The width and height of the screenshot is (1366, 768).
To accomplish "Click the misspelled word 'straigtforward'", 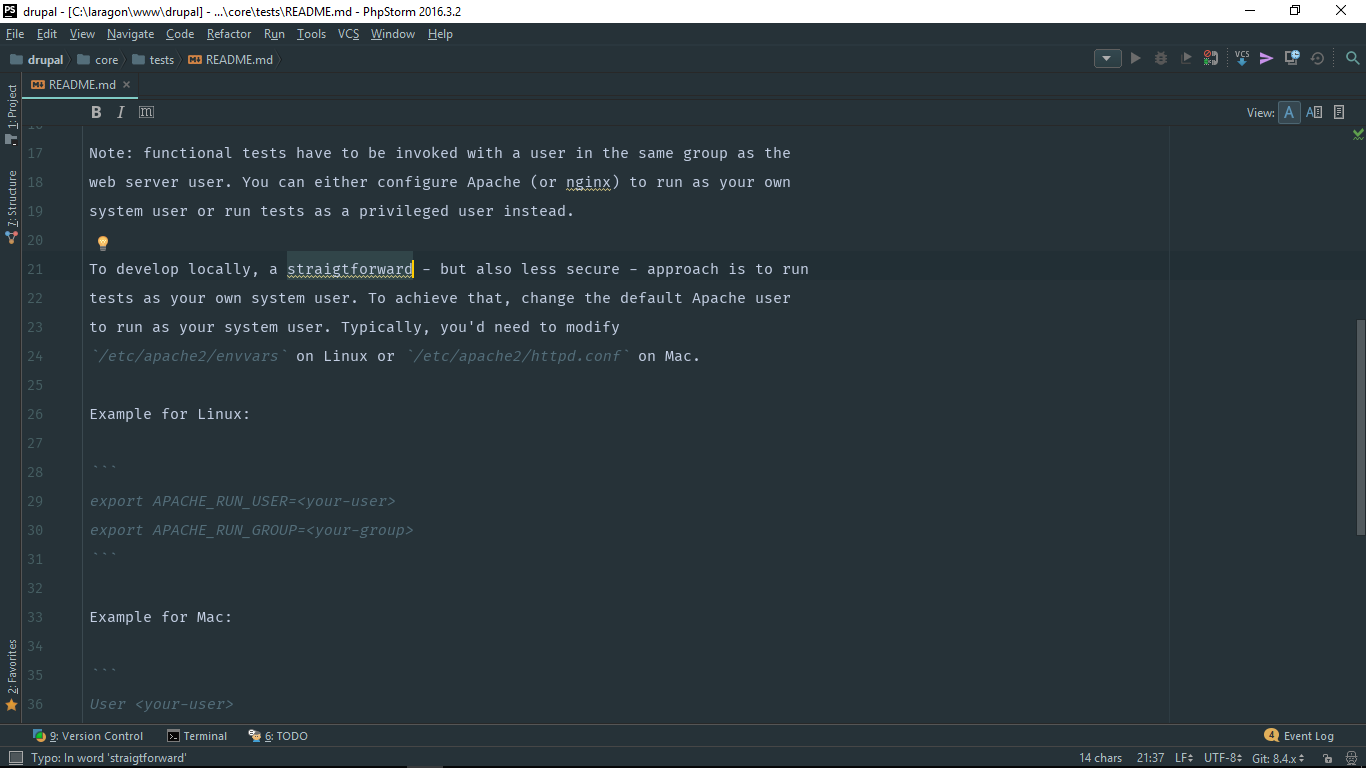I will pos(350,269).
